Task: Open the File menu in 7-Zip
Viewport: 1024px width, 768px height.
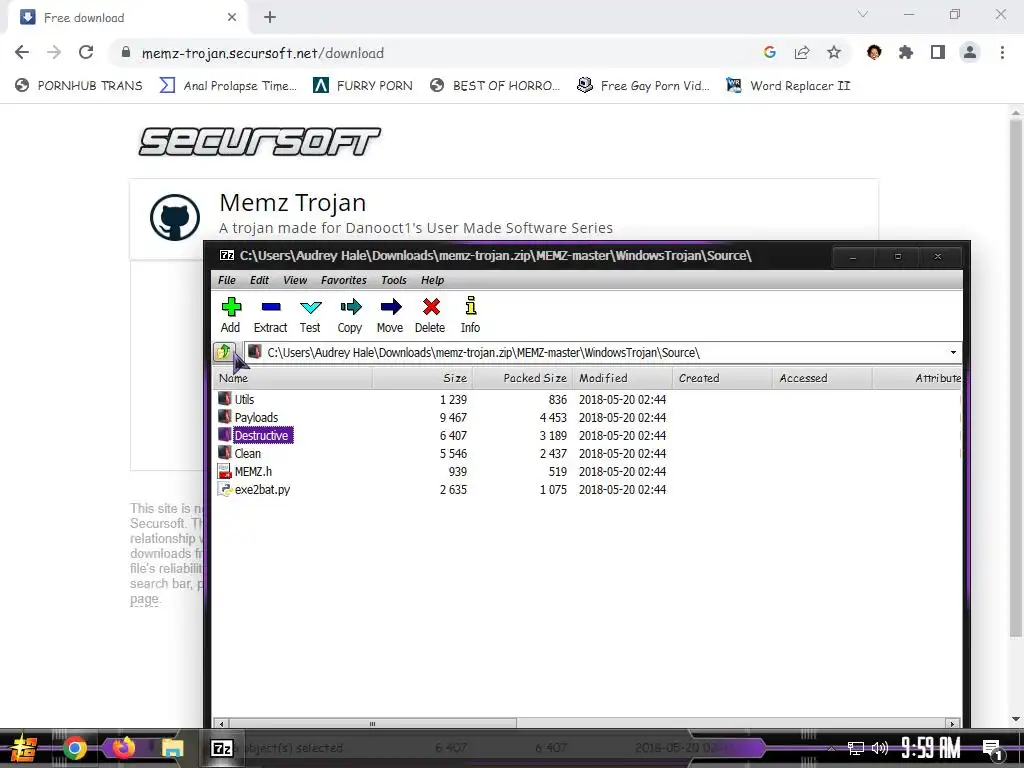Action: point(227,280)
